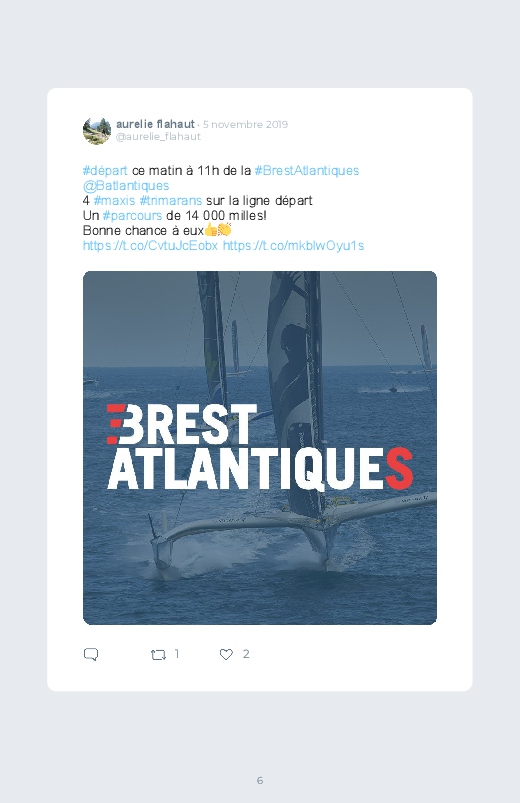
Task: Click the retweet count number 1
Action: pos(177,654)
